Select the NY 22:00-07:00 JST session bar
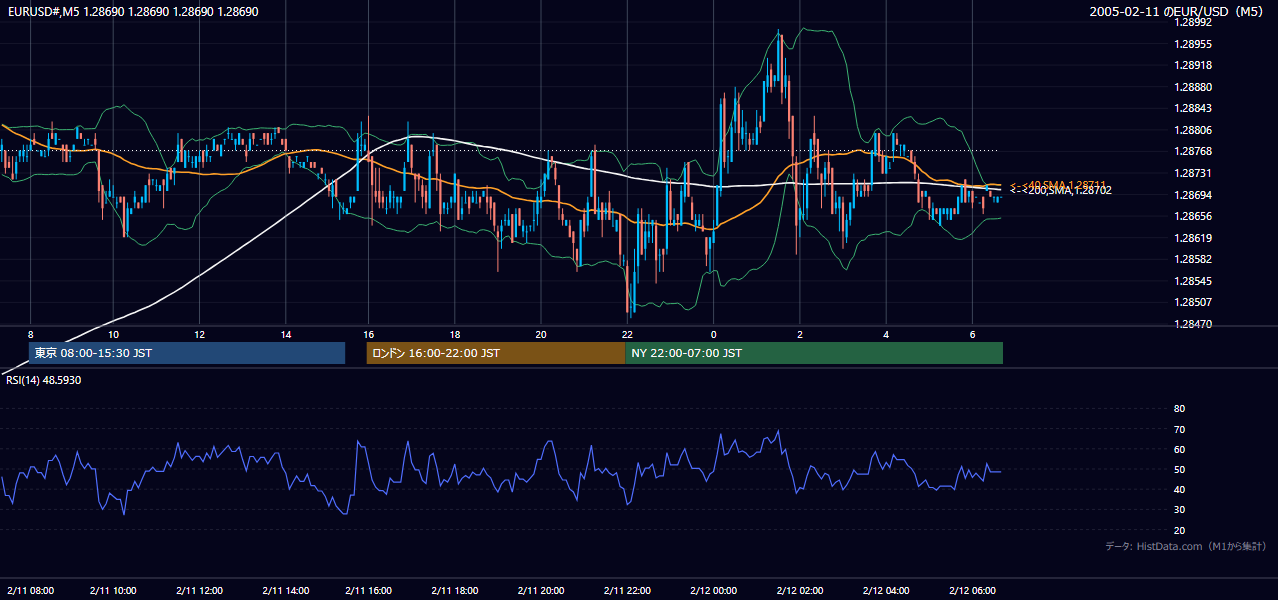The height and width of the screenshot is (600, 1278). tap(814, 353)
